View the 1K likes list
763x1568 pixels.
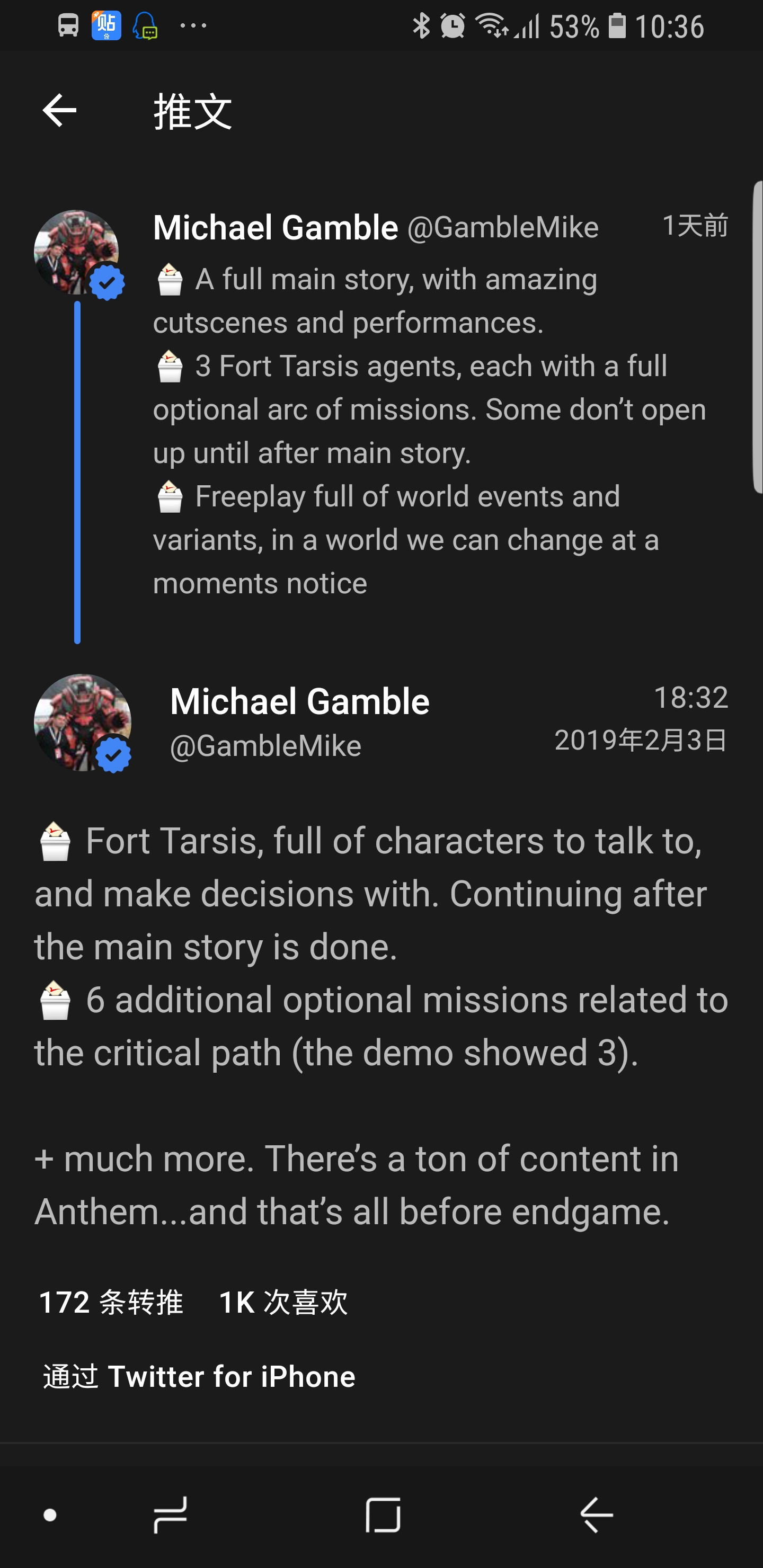click(283, 1303)
